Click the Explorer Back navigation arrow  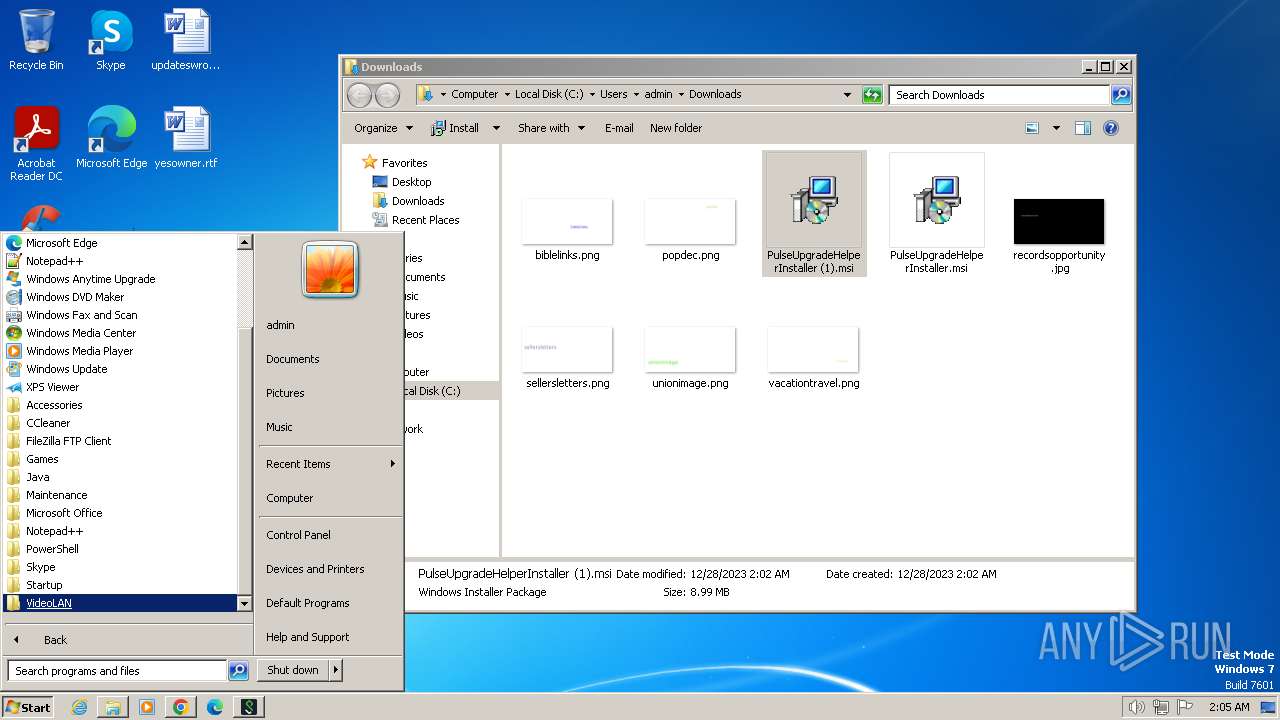[x=359, y=95]
